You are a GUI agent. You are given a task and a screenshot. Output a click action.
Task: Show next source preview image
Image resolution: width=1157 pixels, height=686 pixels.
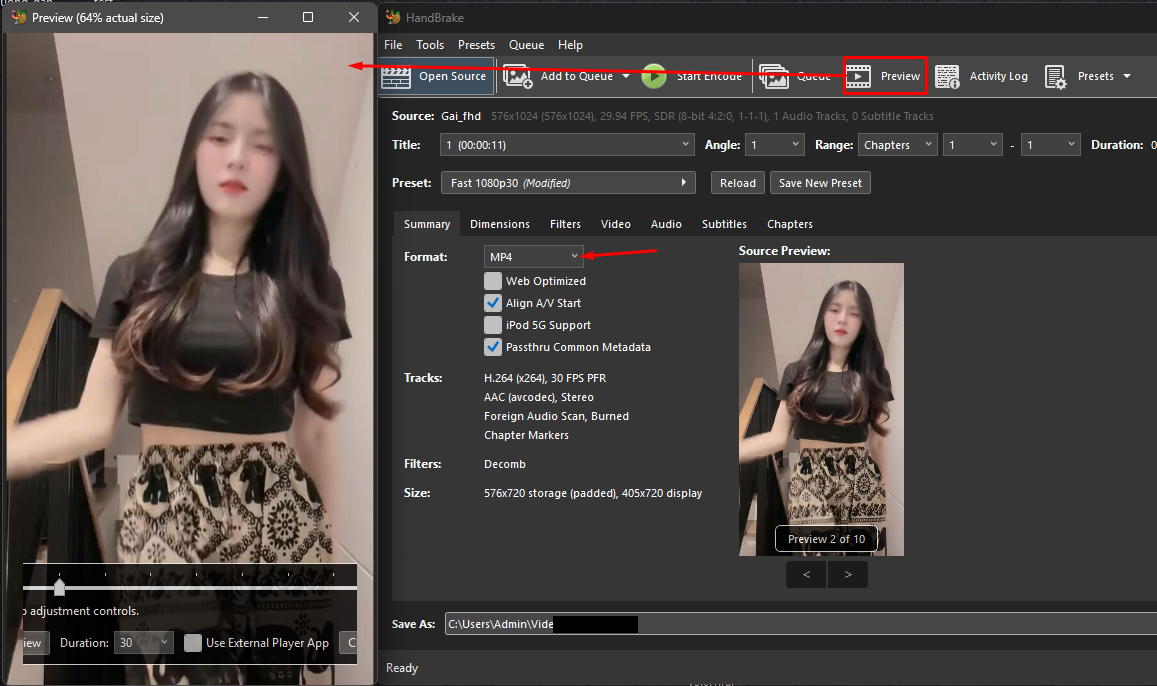(848, 574)
